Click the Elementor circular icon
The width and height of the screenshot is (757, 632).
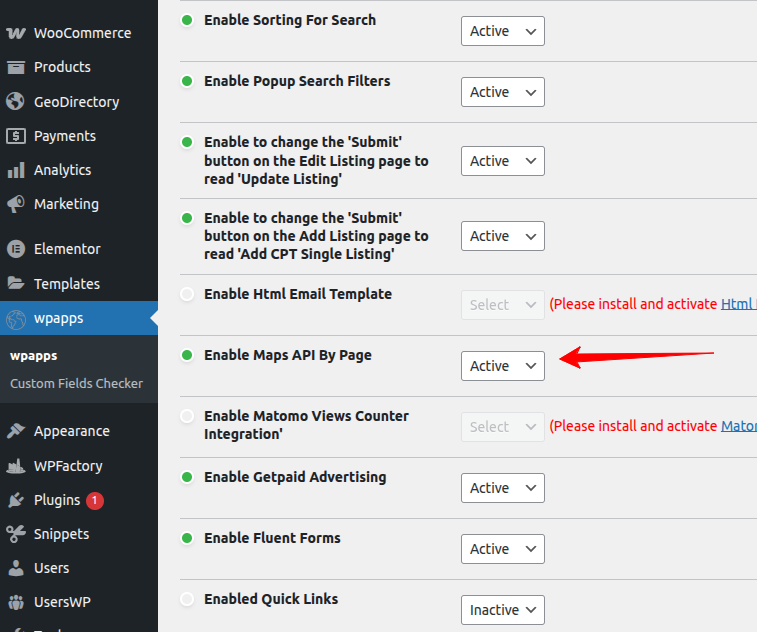[x=16, y=249]
